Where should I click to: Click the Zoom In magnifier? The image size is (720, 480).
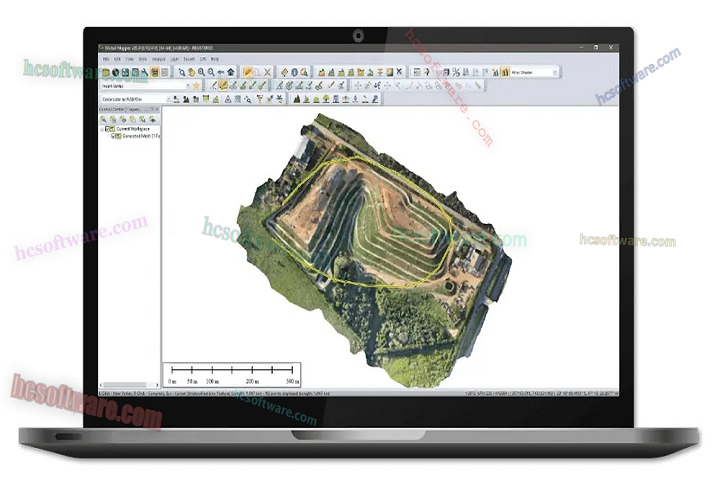pyautogui.click(x=202, y=72)
